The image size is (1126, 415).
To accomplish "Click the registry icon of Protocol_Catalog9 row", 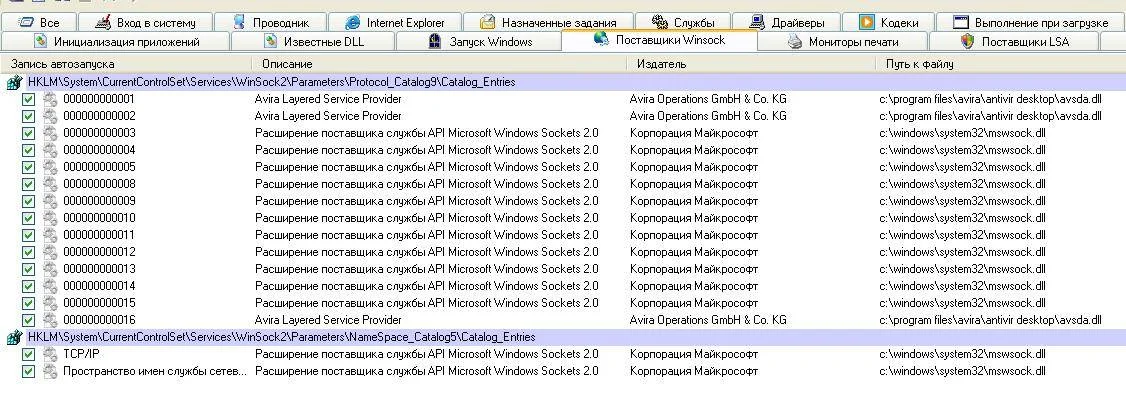I will click(x=14, y=83).
